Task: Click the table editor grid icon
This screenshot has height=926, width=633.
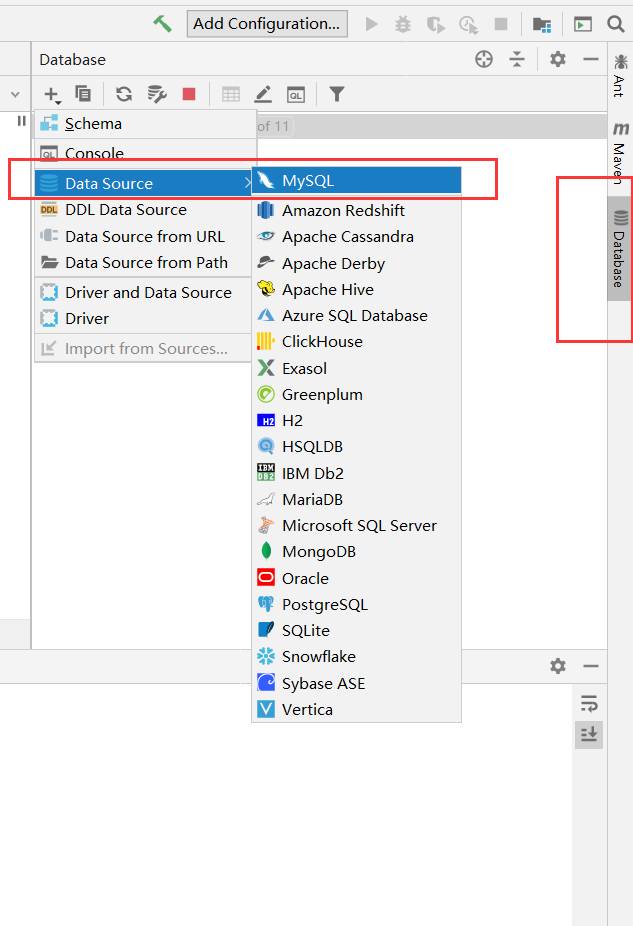Action: 231,94
